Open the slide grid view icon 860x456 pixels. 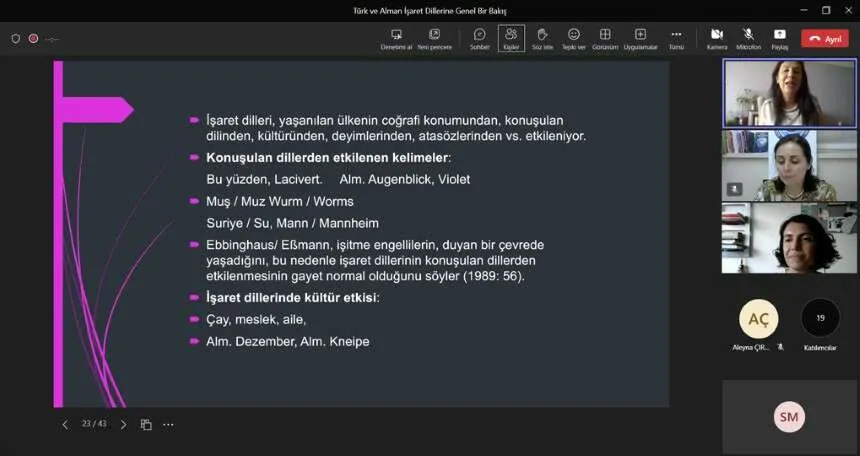[146, 424]
